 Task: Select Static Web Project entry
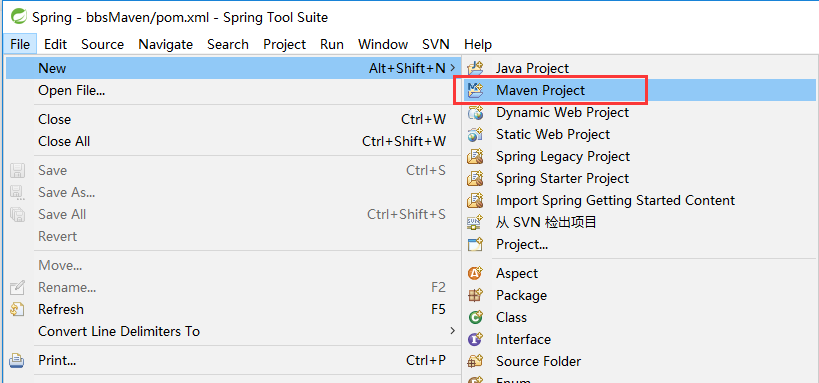click(640, 134)
